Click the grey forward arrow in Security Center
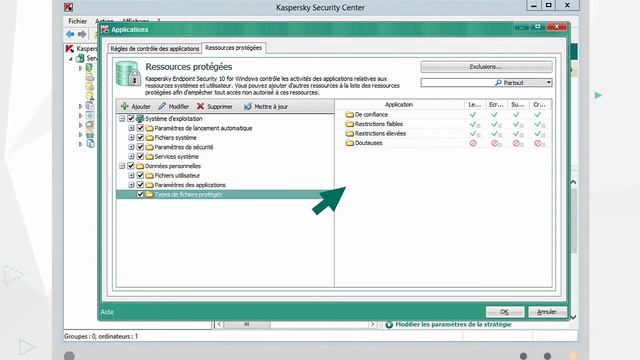This screenshot has width=640, height=360. coord(82,34)
